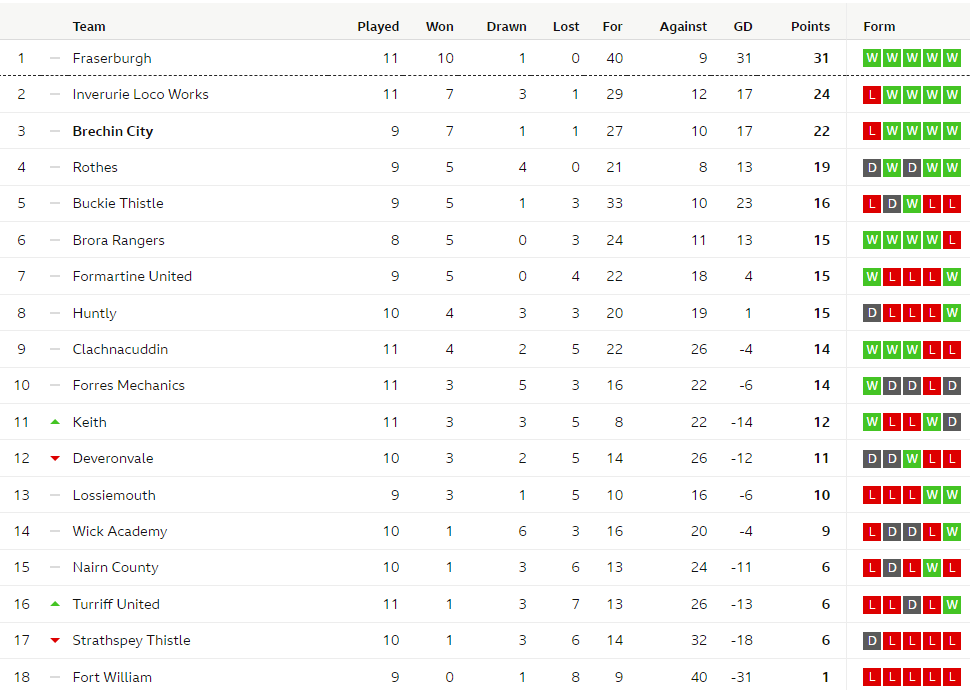
Task: Click Inverurie Loco Works' red L form badge
Action: point(872,95)
